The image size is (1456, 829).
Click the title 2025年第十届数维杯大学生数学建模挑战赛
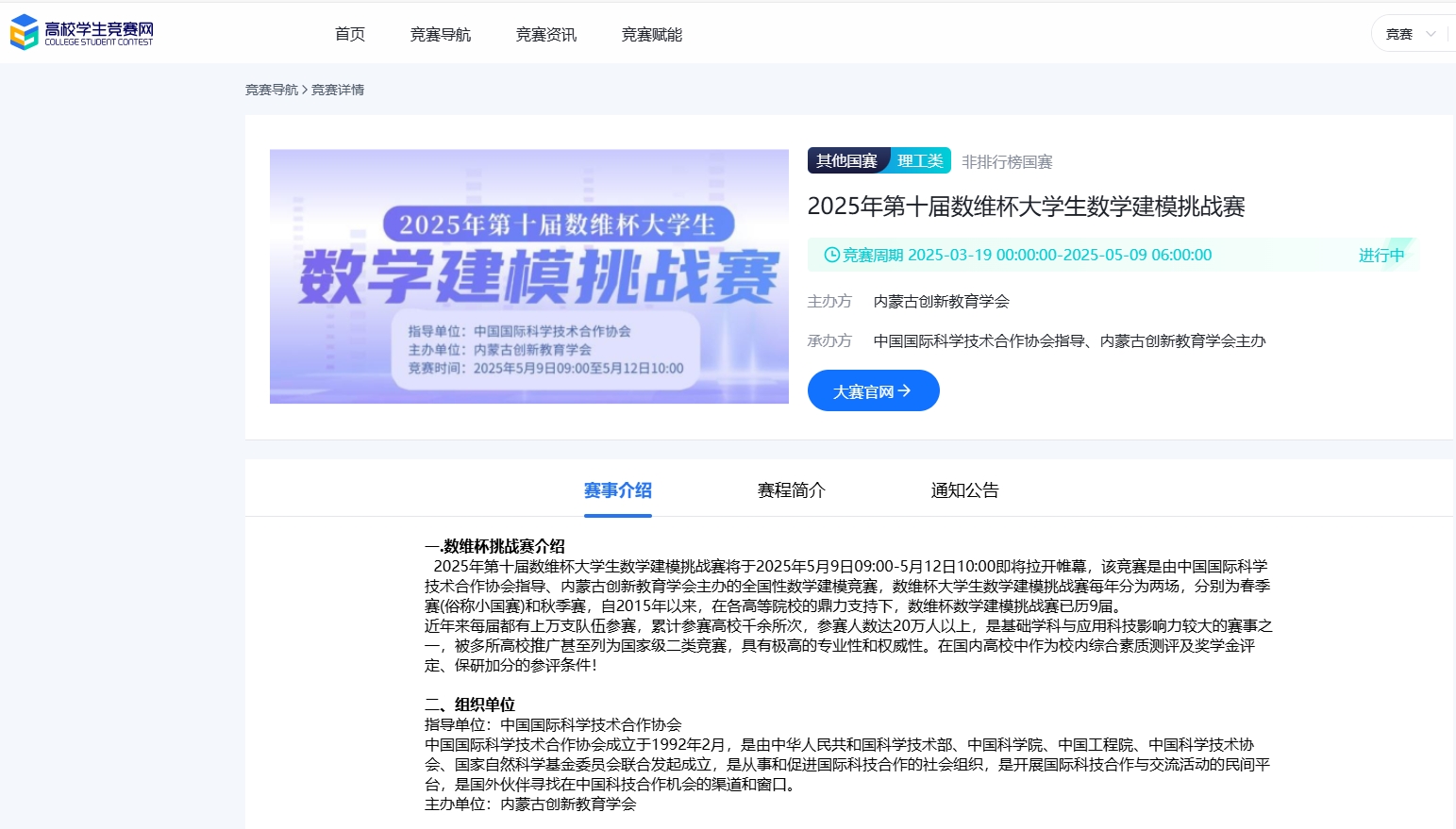(1027, 207)
